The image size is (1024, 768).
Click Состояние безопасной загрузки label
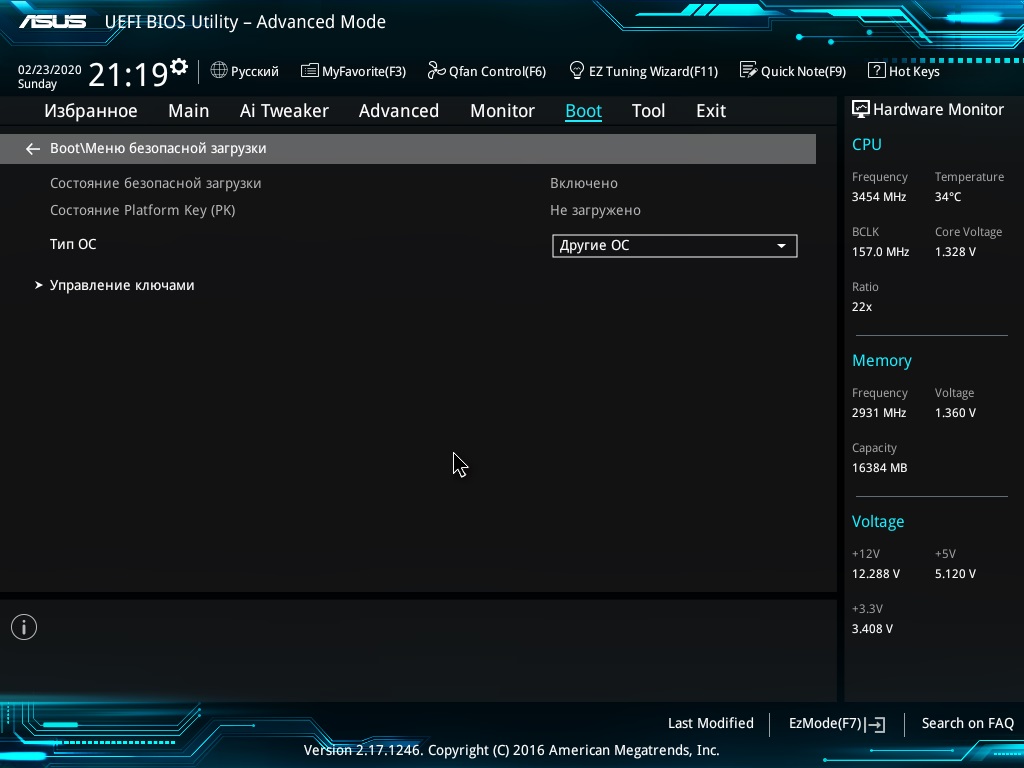pyautogui.click(x=155, y=184)
